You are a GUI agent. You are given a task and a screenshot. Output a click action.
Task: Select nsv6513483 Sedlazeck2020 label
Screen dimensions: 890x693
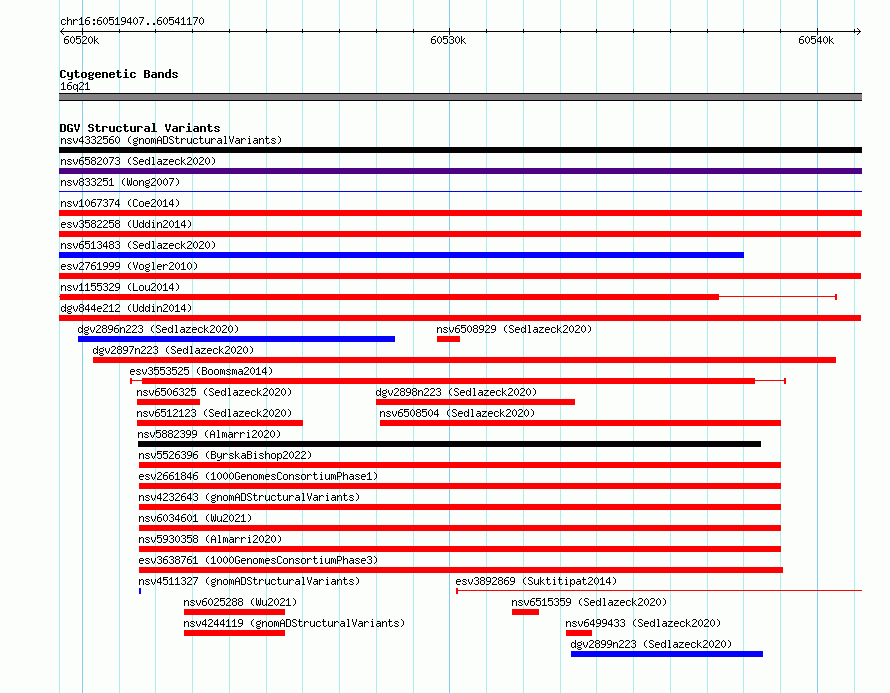[138, 245]
